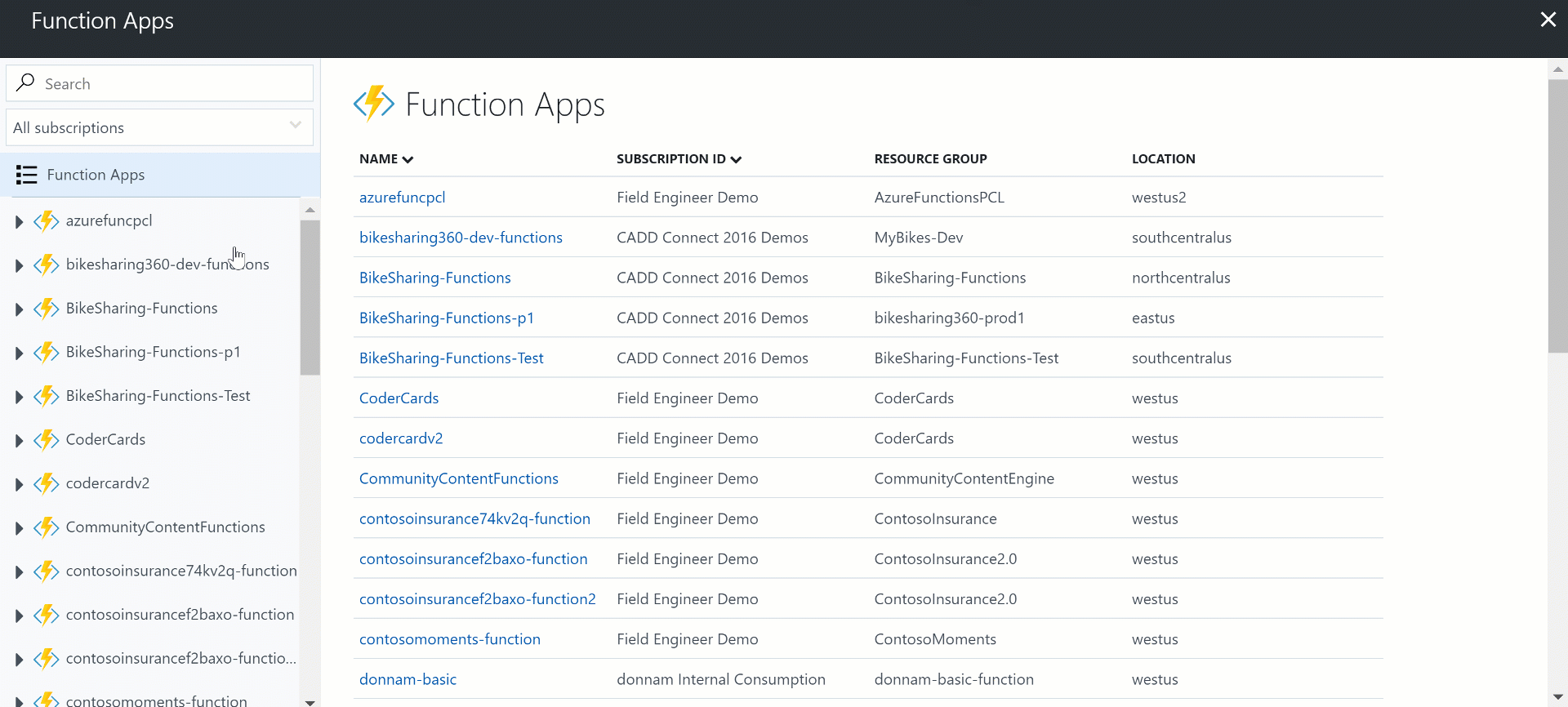This screenshot has width=1568, height=707.
Task: Select the Function Apps item in sidebar
Action: tap(96, 175)
